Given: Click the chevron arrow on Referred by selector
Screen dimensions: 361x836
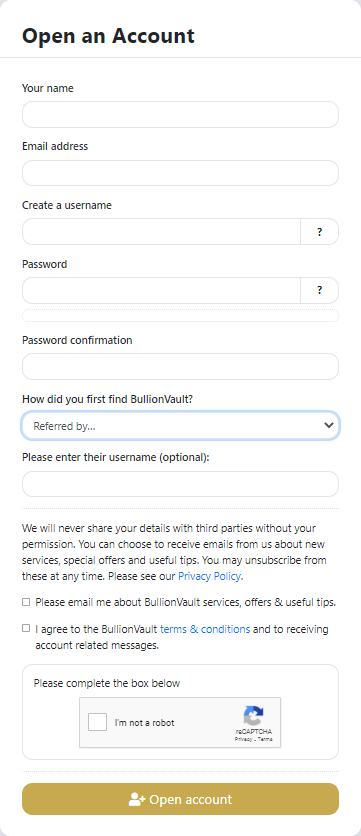Looking at the screenshot, I should click(x=329, y=425).
